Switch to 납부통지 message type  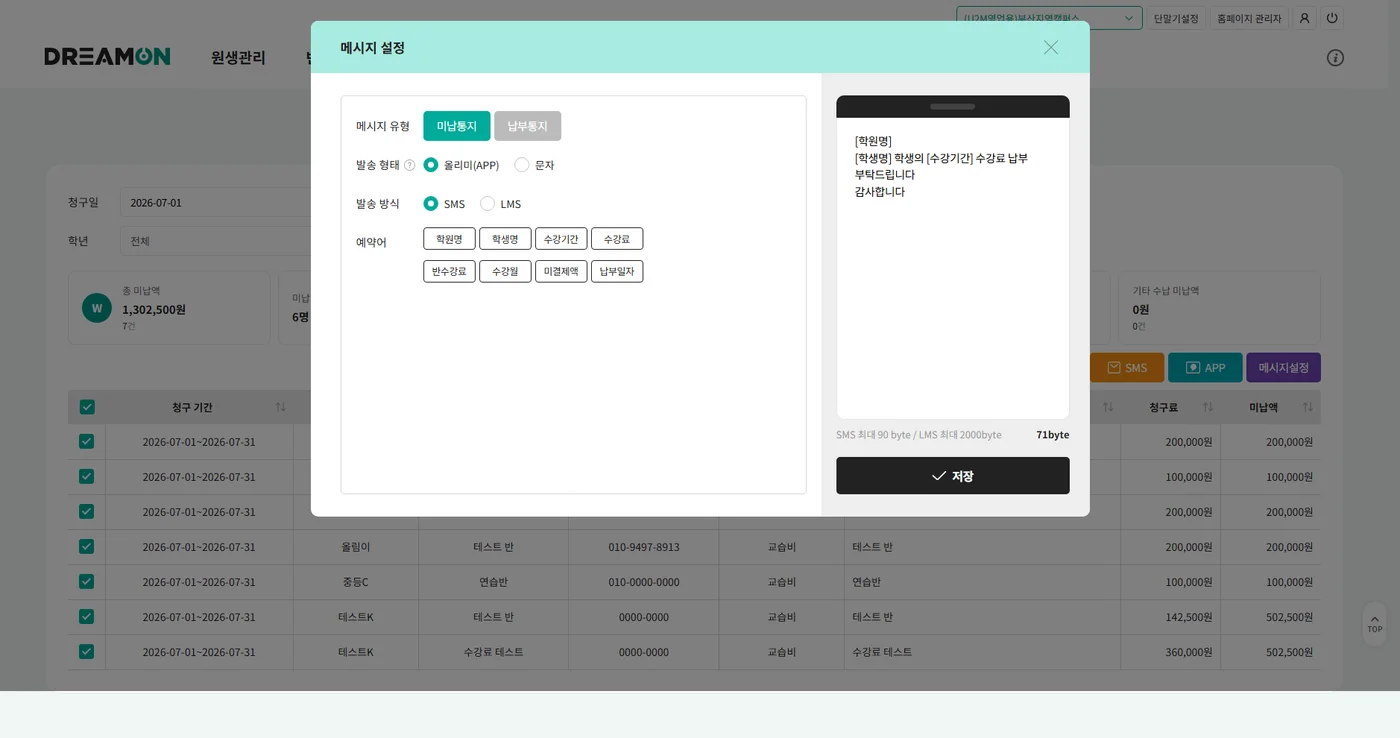point(527,126)
